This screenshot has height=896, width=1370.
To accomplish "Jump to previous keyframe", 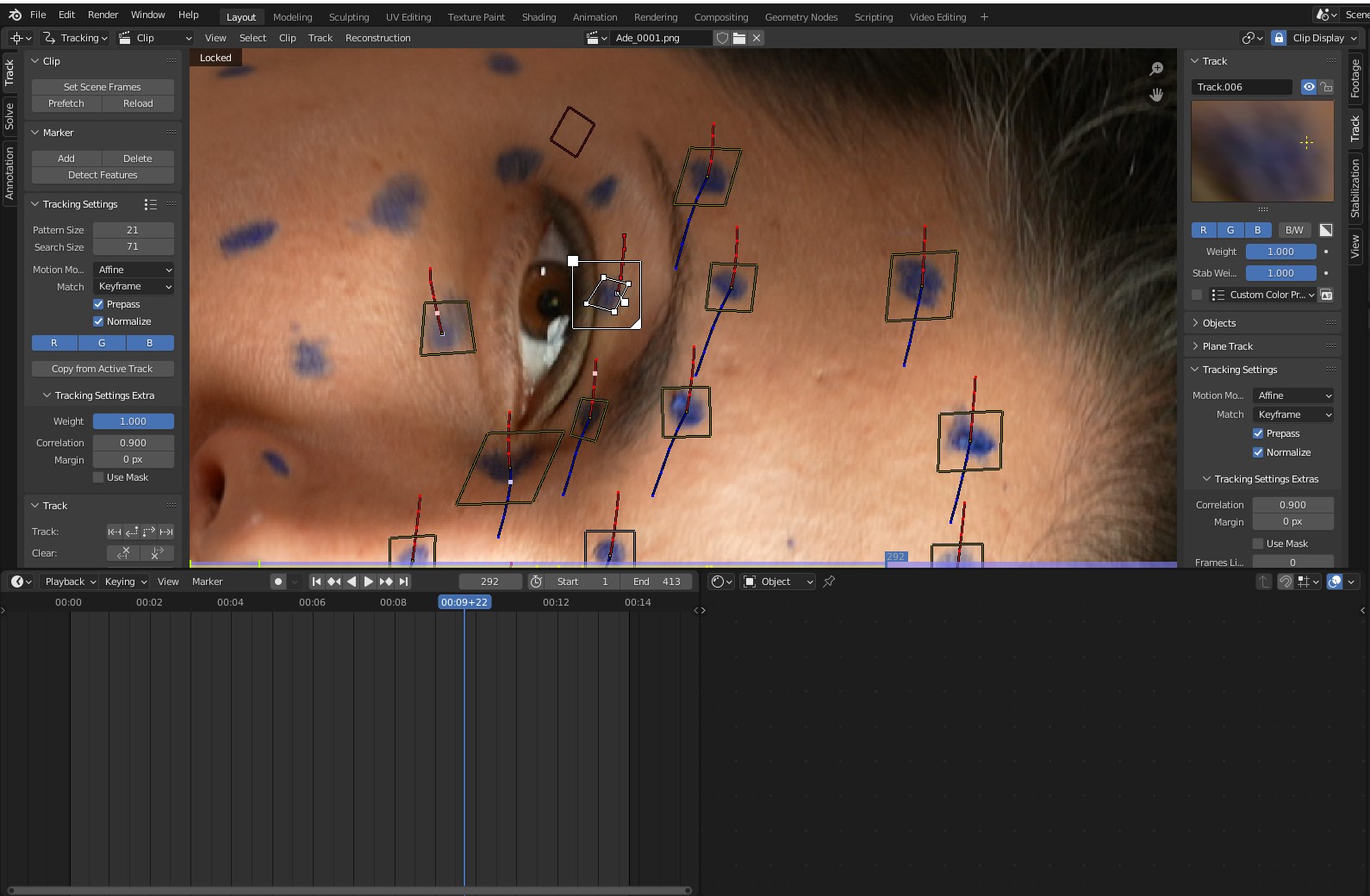I will [334, 582].
